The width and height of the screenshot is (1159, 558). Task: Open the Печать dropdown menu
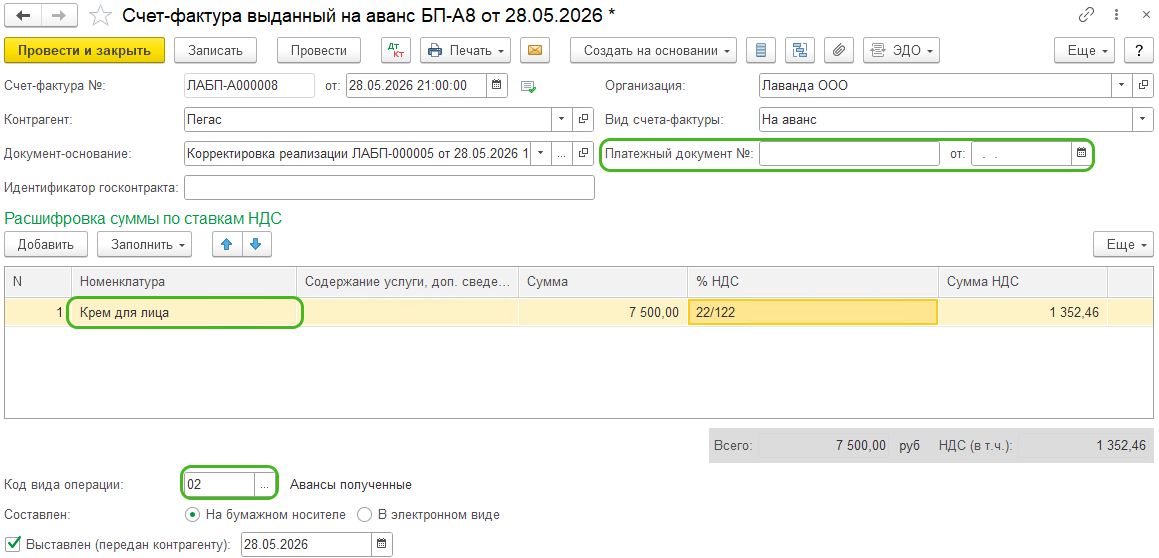[466, 50]
